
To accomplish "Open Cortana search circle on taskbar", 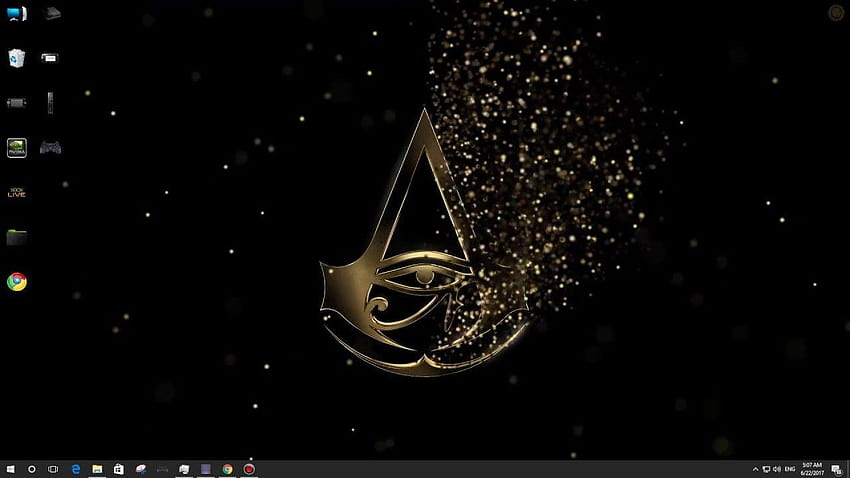I will coord(31,469).
